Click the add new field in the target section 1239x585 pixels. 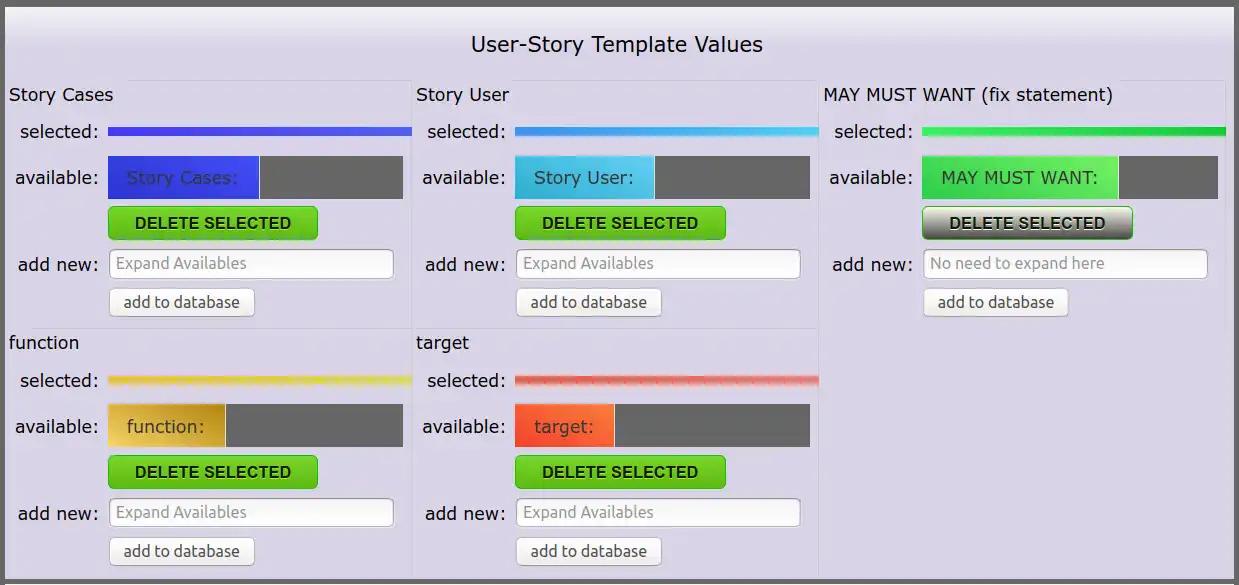[657, 512]
